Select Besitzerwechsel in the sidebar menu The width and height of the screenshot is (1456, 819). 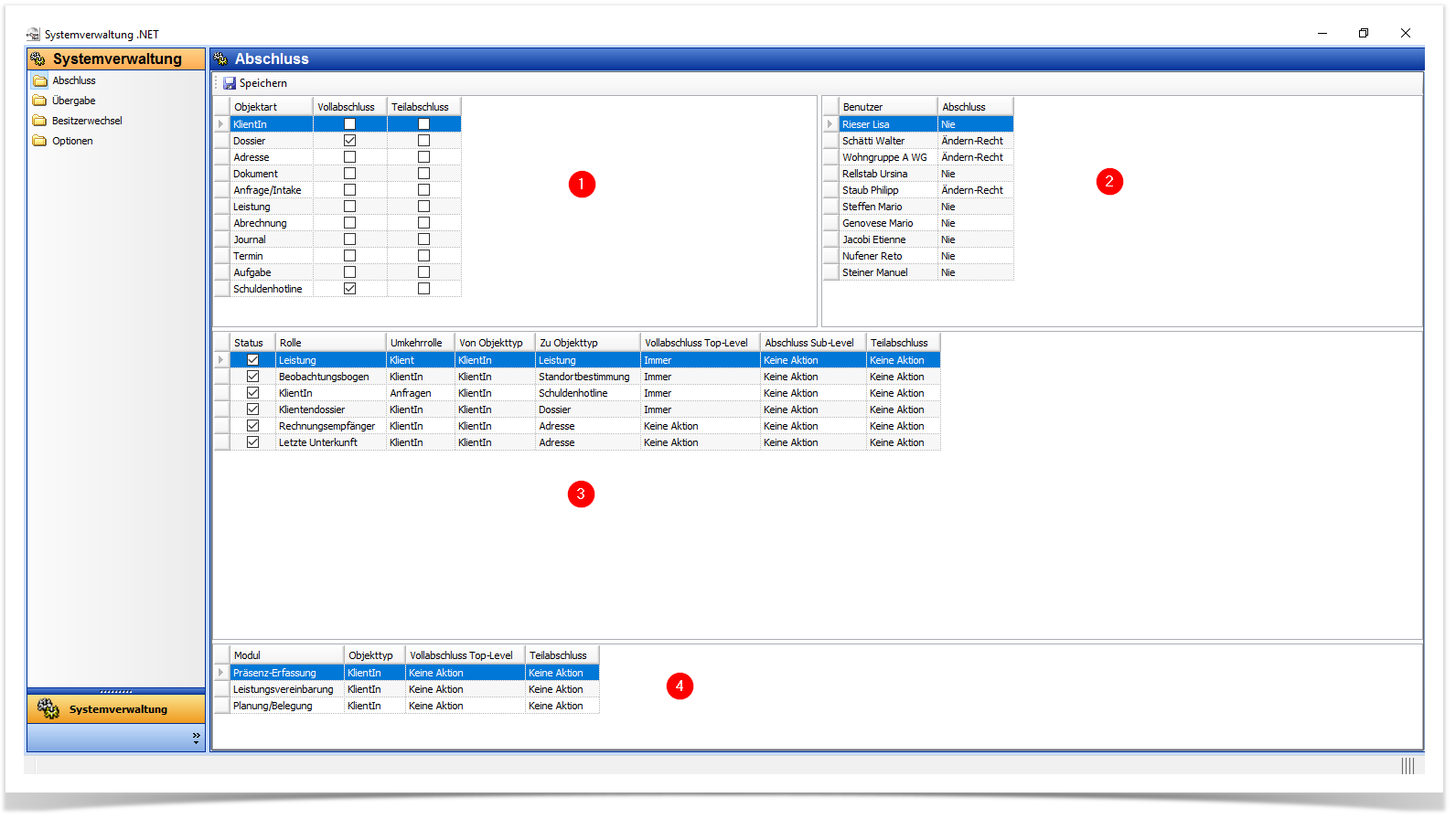[87, 121]
